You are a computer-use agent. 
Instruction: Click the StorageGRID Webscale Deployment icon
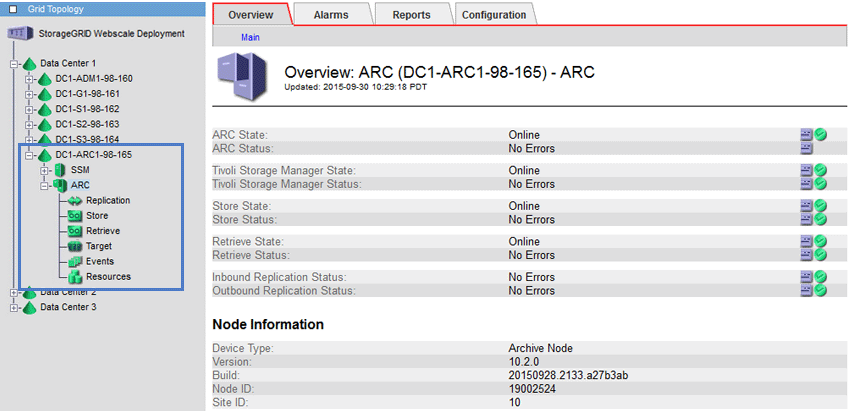coord(19,34)
